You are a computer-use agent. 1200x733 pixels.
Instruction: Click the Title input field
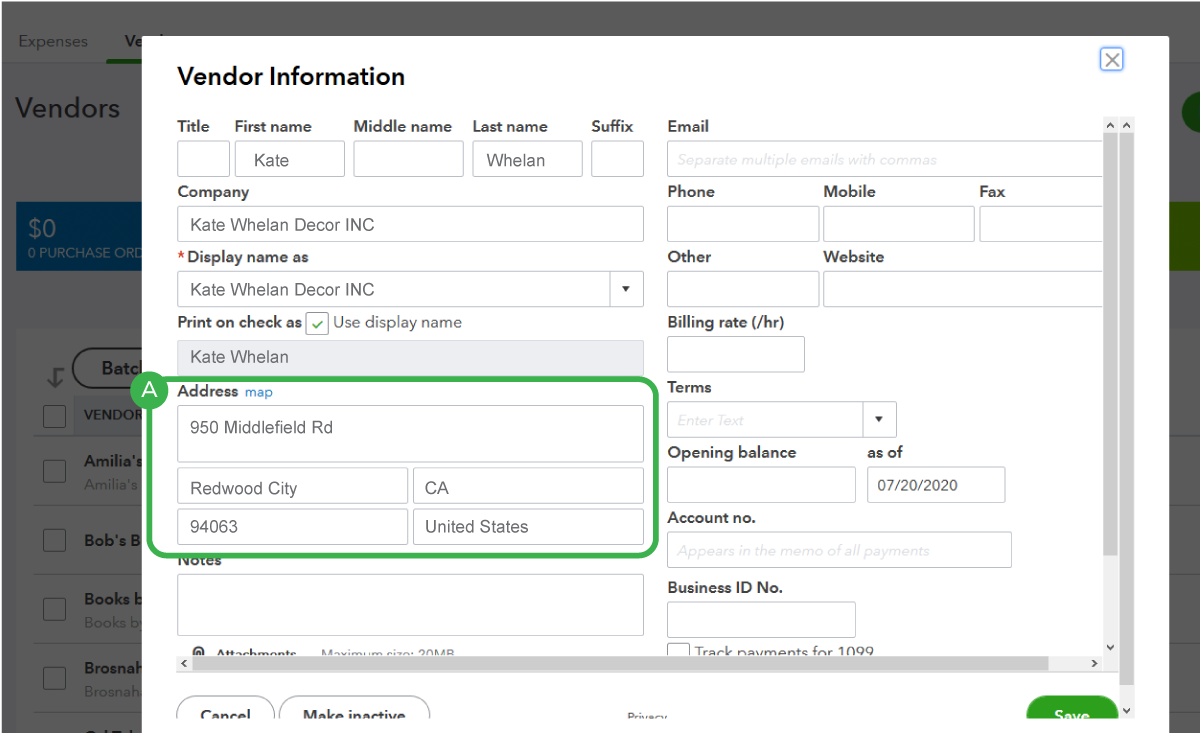203,159
